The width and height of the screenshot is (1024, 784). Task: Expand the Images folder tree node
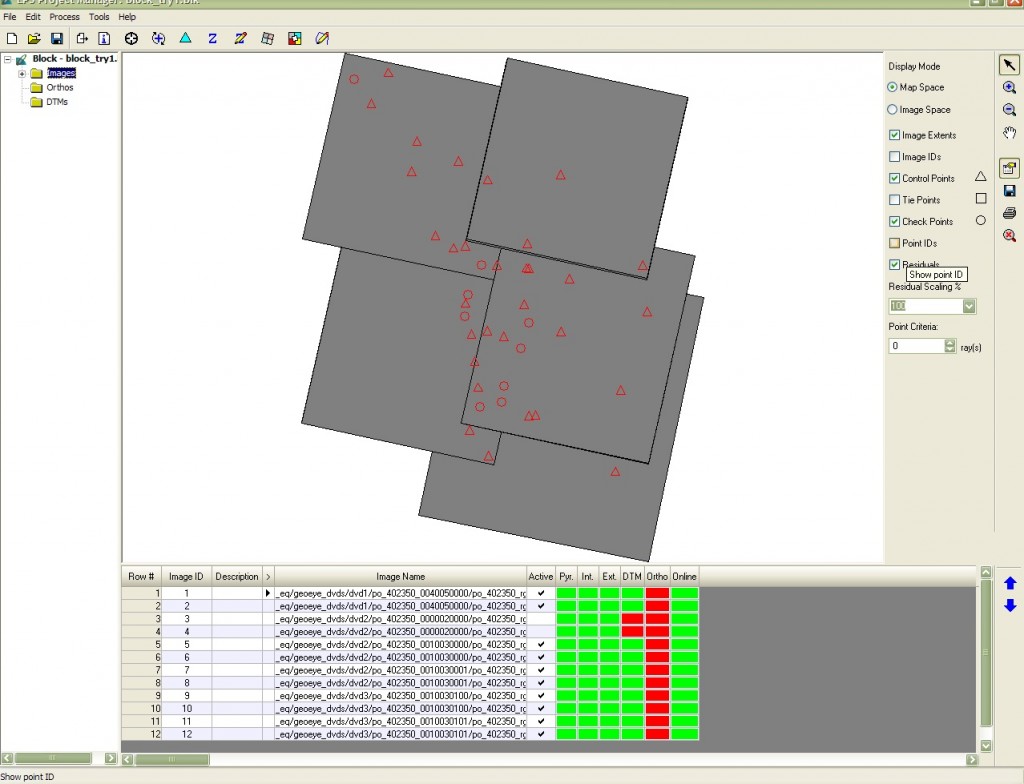pyautogui.click(x=22, y=73)
